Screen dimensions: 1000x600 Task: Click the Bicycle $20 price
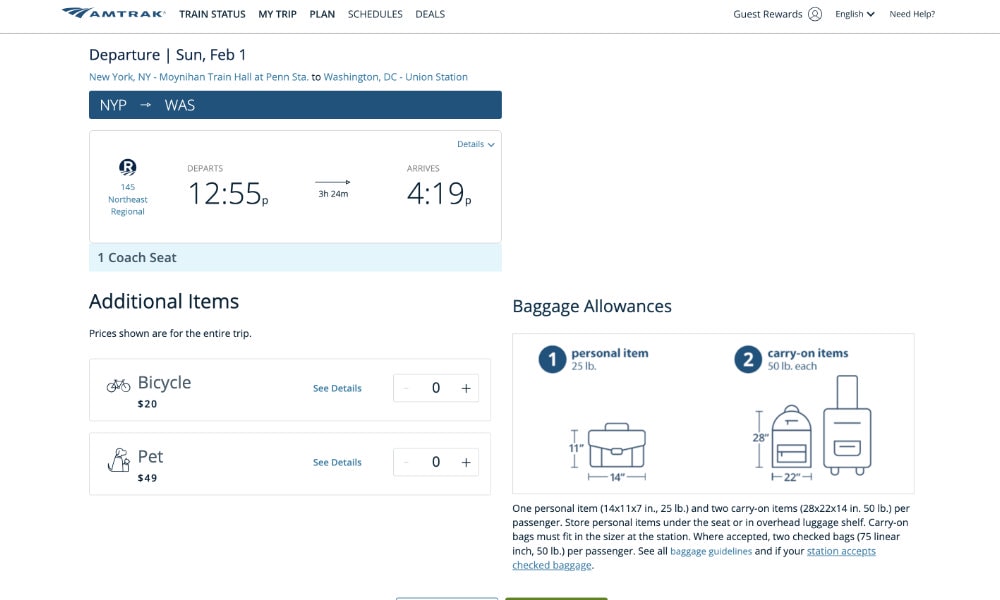coord(147,404)
